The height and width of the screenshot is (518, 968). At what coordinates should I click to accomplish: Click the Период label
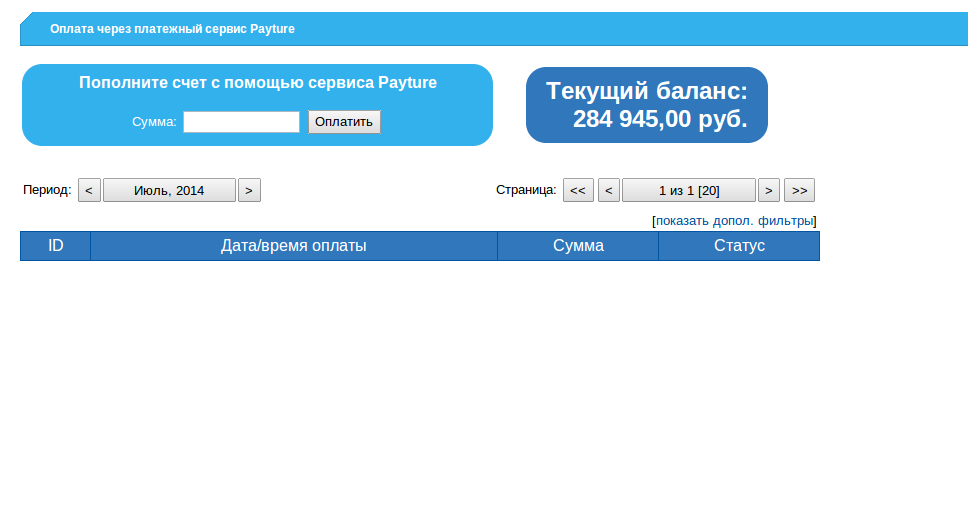[x=47, y=189]
